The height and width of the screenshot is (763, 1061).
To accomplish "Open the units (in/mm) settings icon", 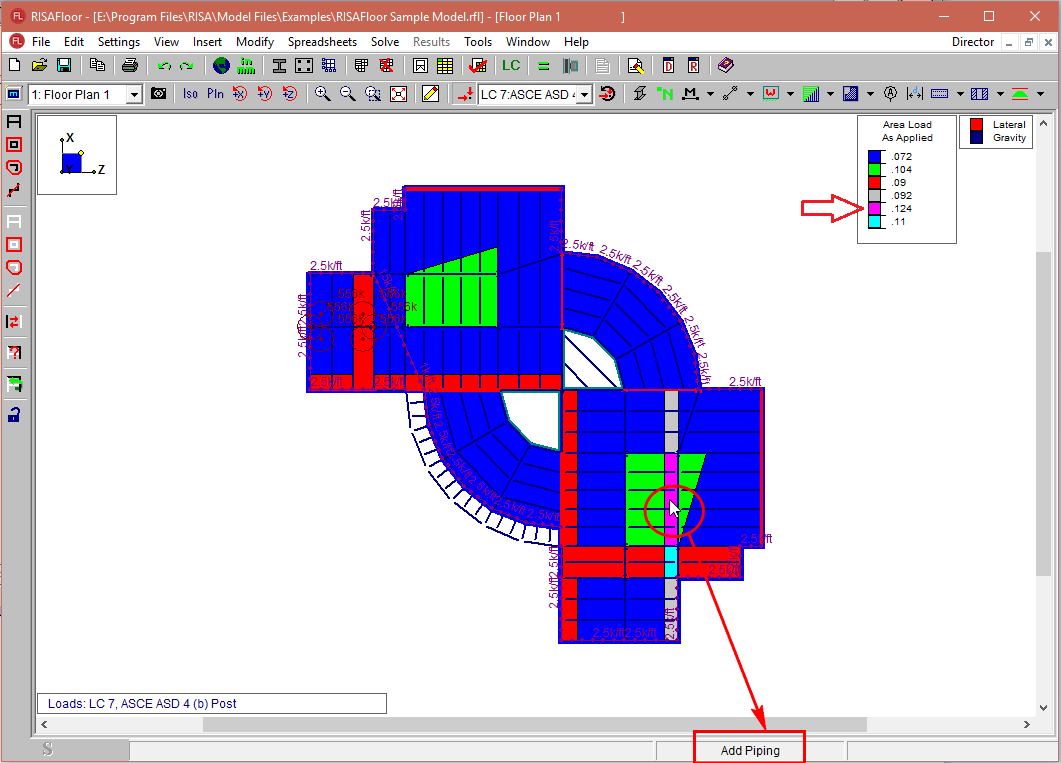I will [x=245, y=66].
